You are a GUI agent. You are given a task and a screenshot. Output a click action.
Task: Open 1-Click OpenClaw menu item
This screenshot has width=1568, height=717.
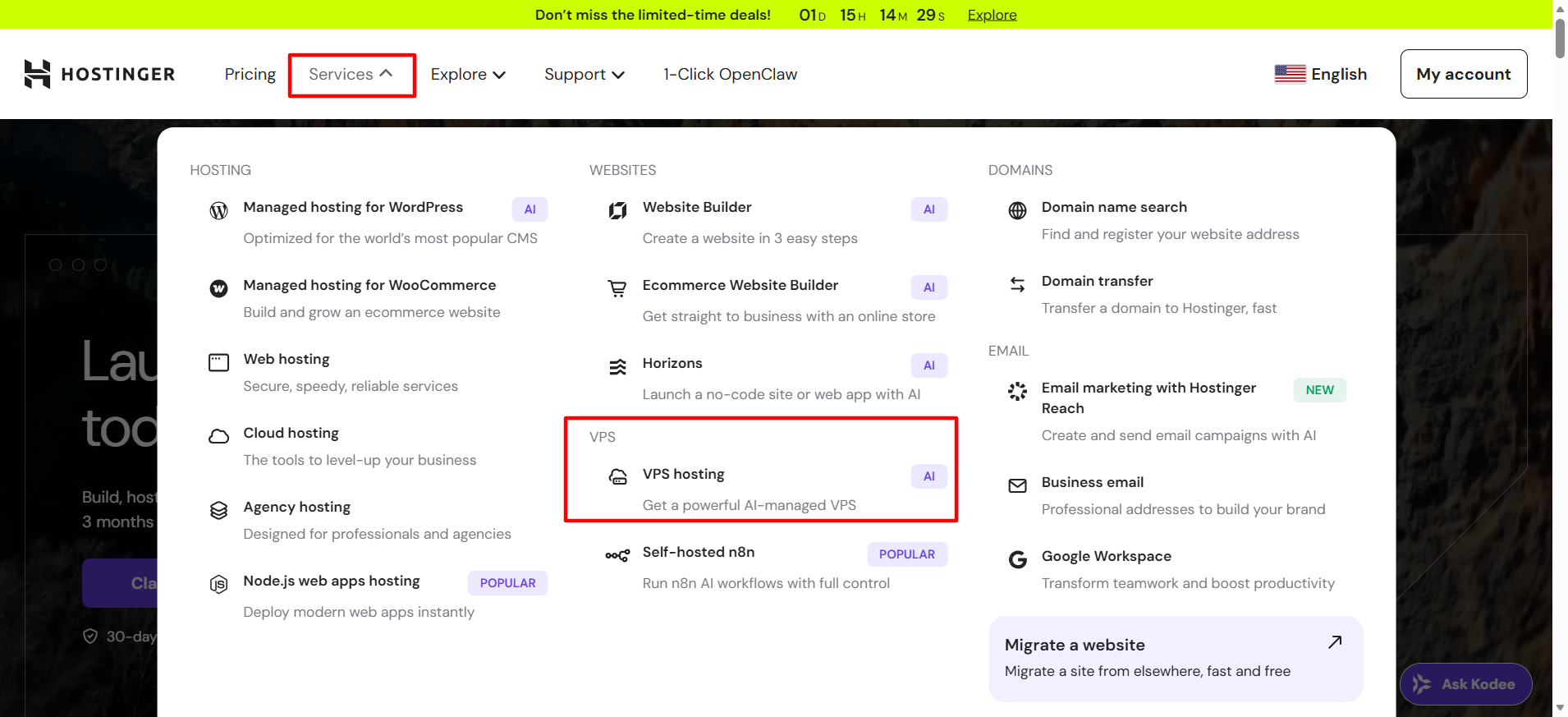(731, 74)
